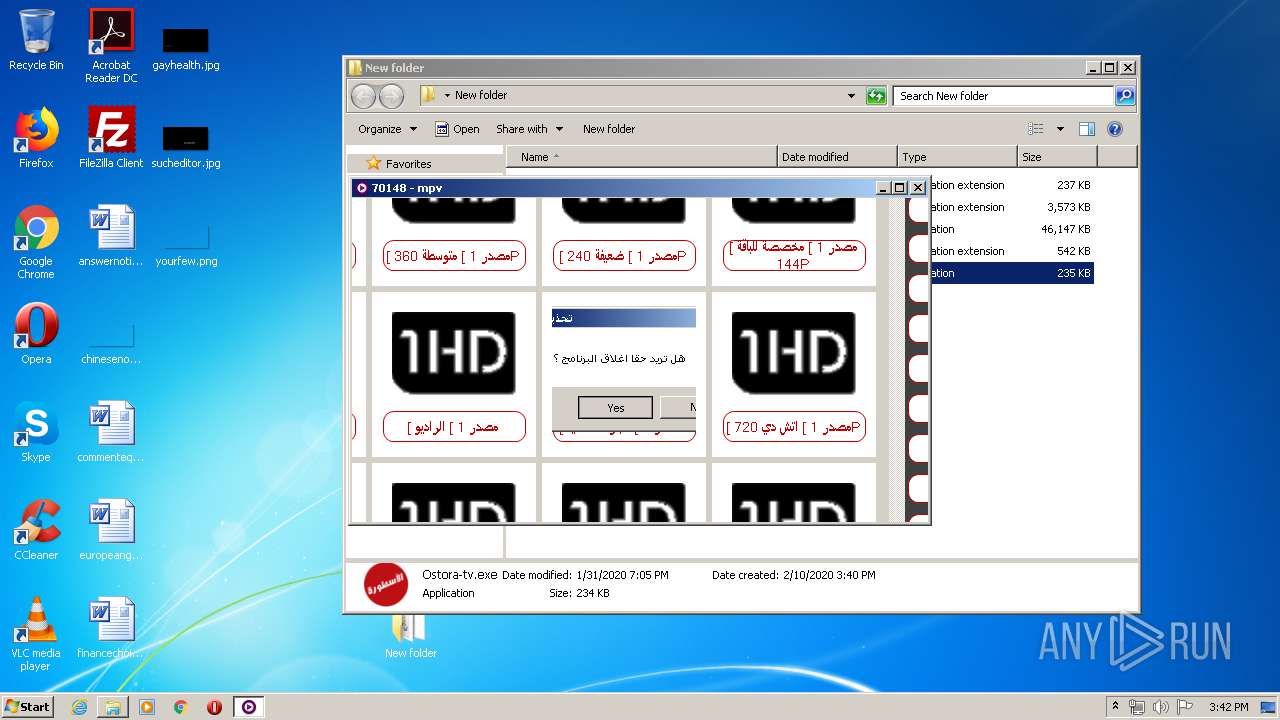The width and height of the screenshot is (1280, 720).
Task: Sort by Size column header
Action: click(x=1057, y=157)
